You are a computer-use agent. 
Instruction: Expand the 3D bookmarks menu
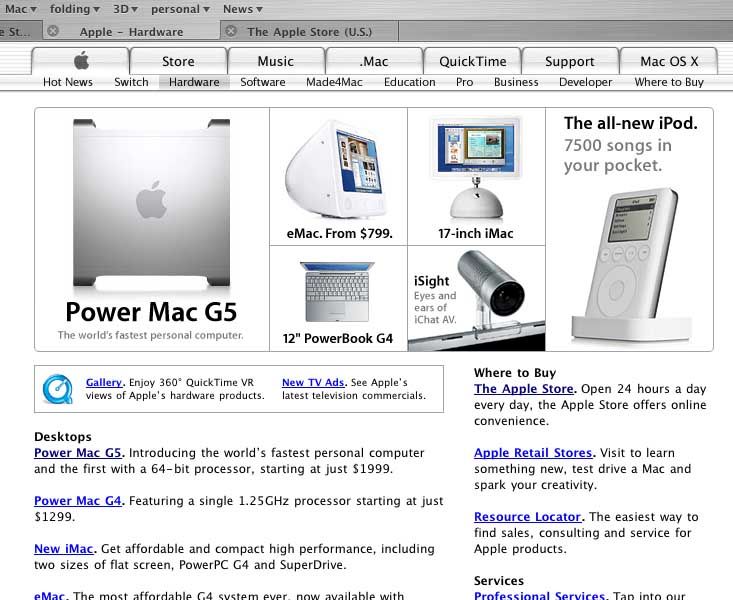(x=125, y=9)
